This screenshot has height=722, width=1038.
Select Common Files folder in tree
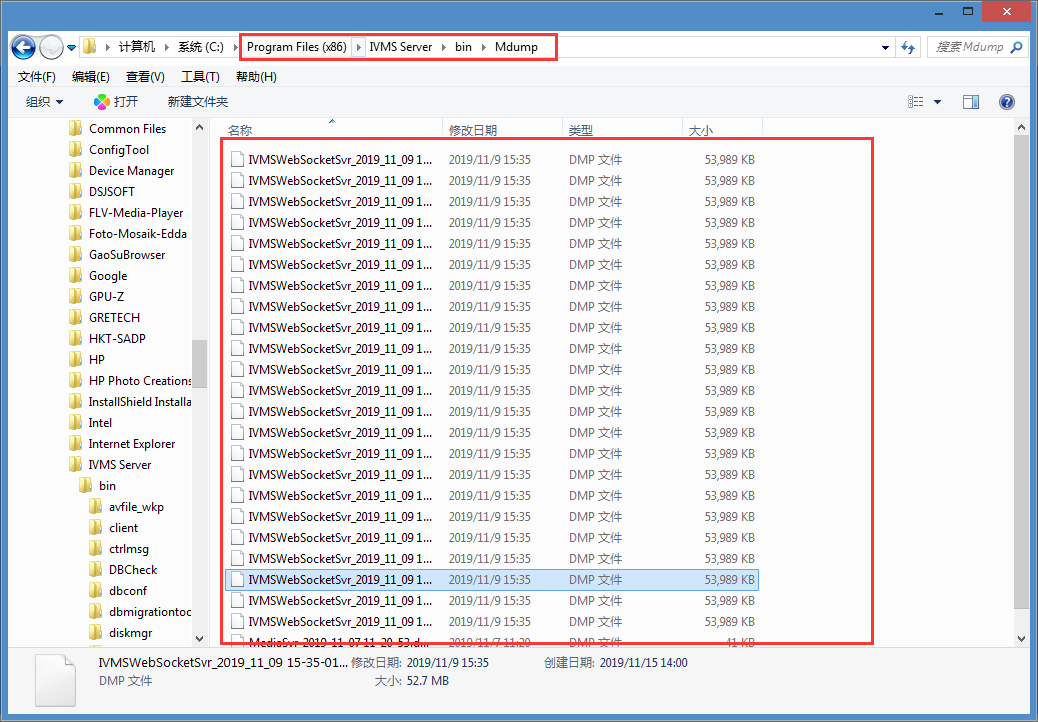click(x=127, y=129)
